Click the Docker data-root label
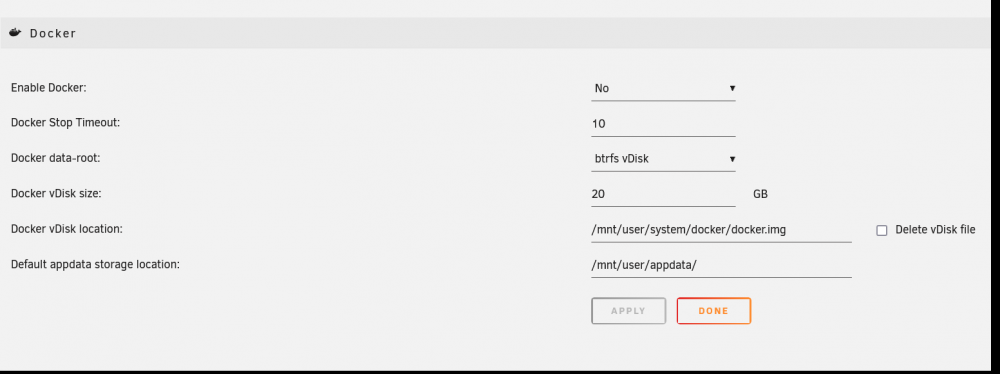This screenshot has height=374, width=1000. (x=55, y=158)
